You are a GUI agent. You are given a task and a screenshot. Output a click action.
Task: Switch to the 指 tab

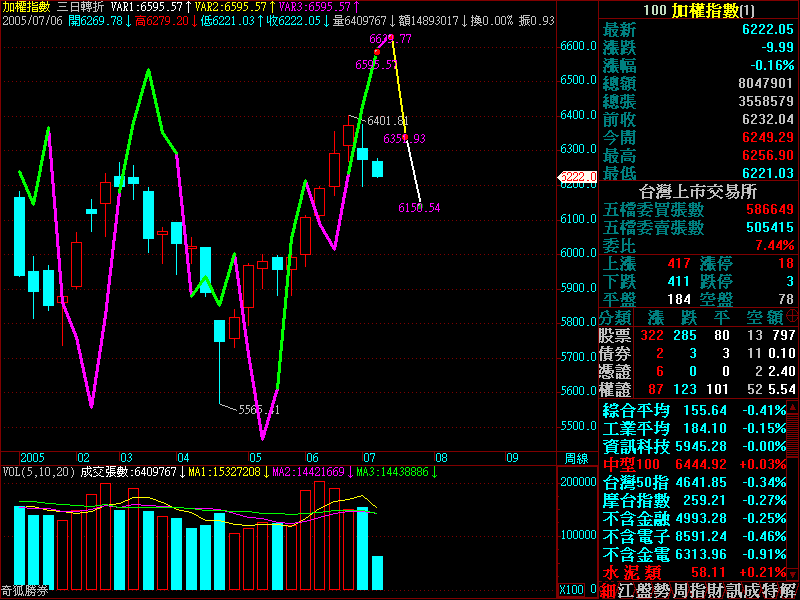click(698, 591)
